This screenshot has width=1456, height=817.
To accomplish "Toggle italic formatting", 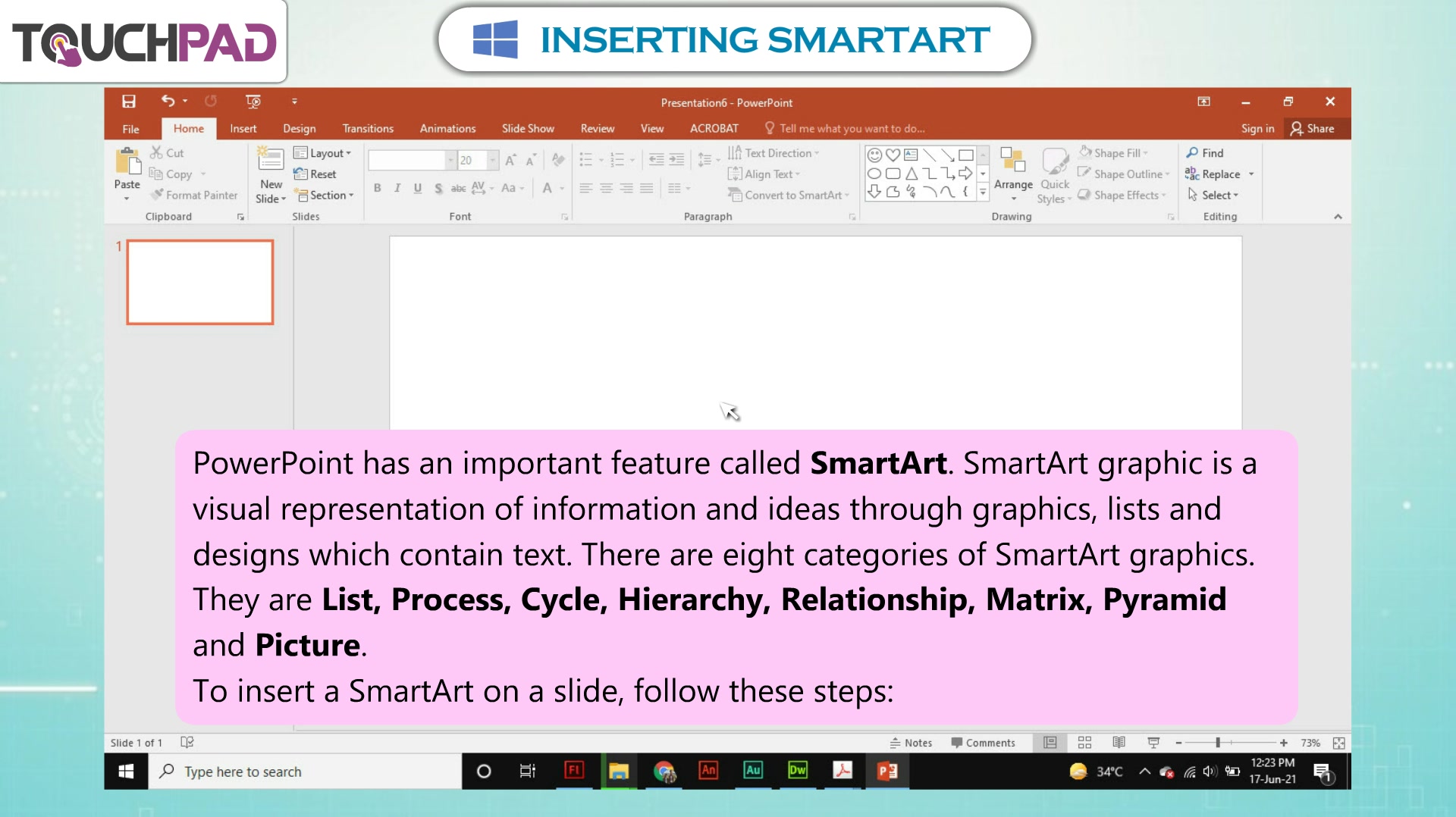I will point(397,188).
